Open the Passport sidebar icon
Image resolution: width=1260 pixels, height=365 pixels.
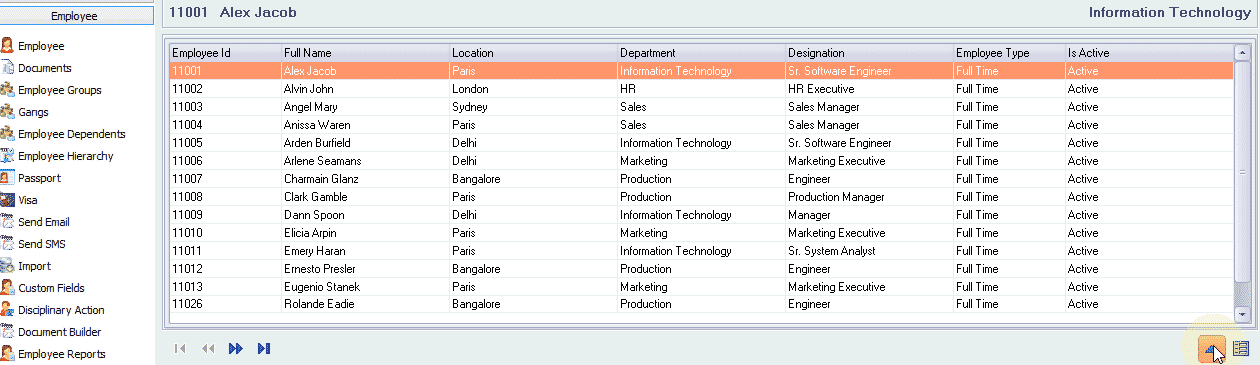pos(8,178)
